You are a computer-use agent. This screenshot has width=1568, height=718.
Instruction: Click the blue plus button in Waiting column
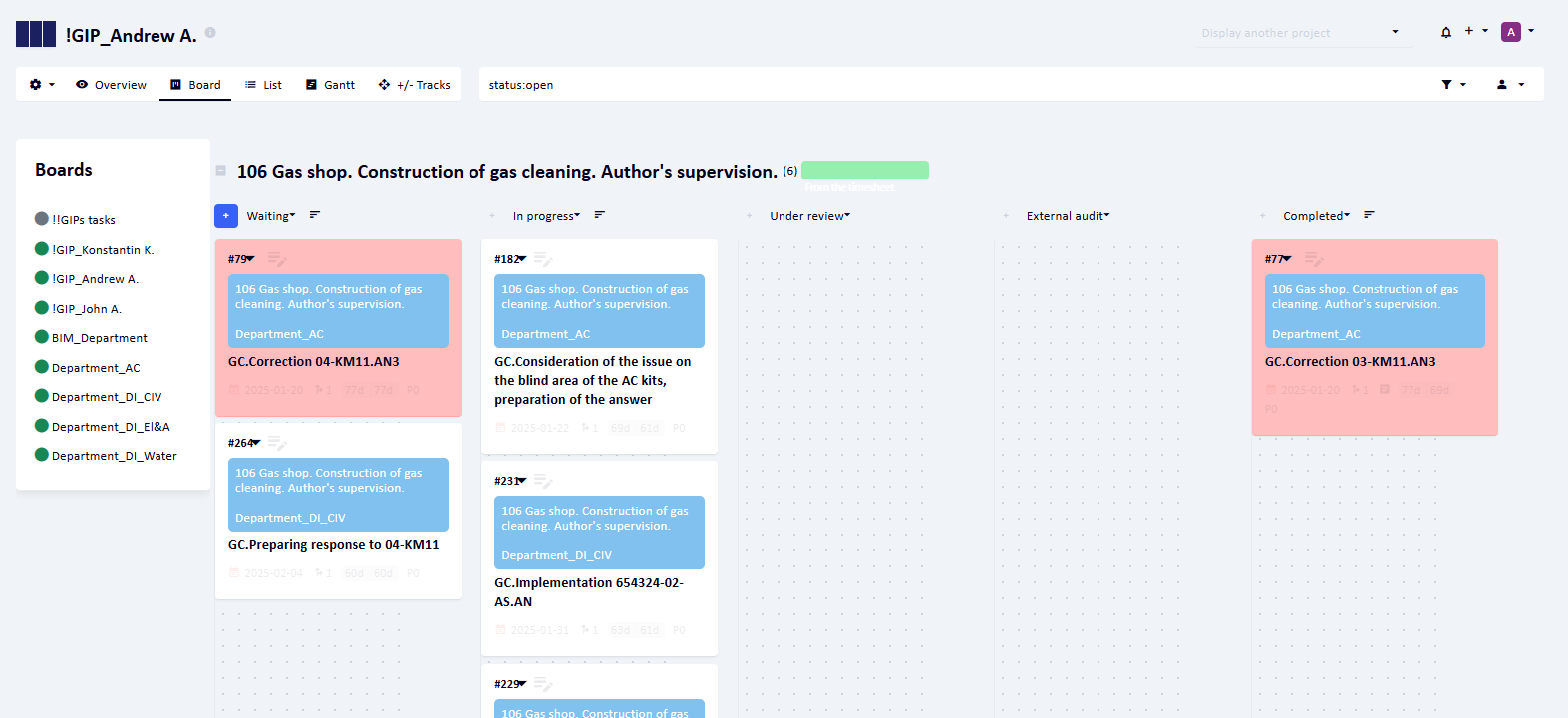point(226,216)
